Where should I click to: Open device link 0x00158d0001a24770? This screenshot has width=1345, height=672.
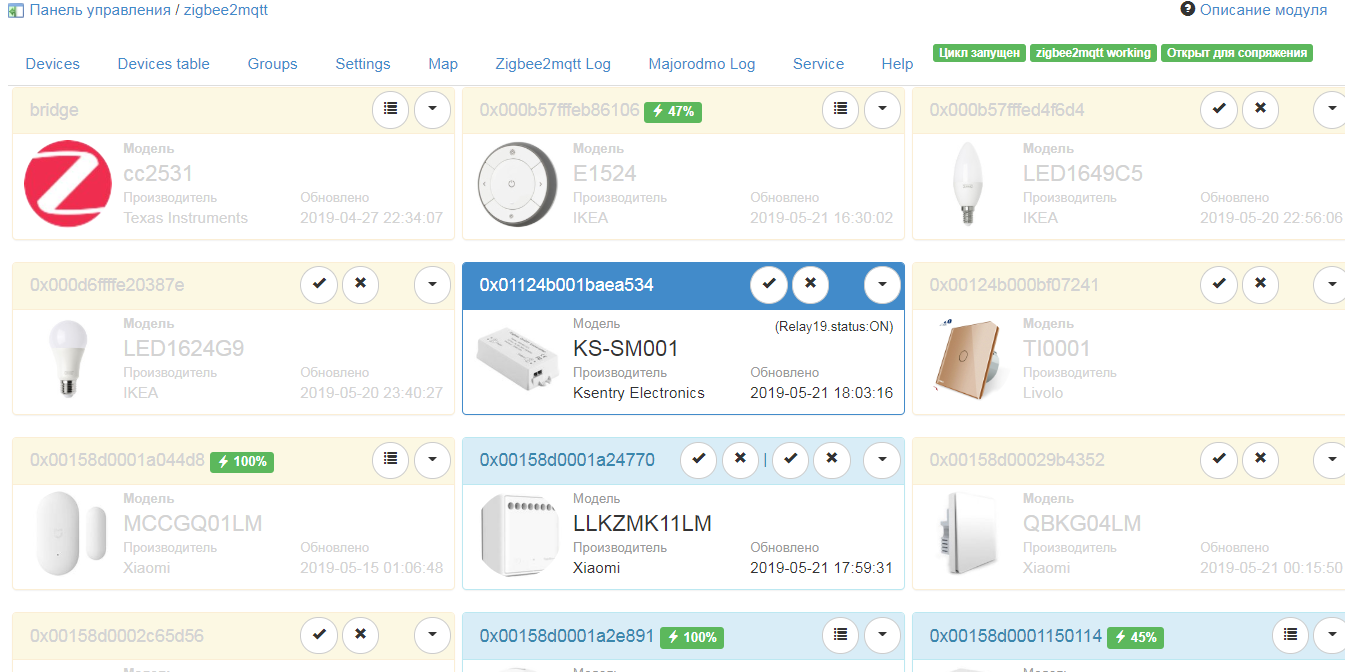[x=567, y=460]
